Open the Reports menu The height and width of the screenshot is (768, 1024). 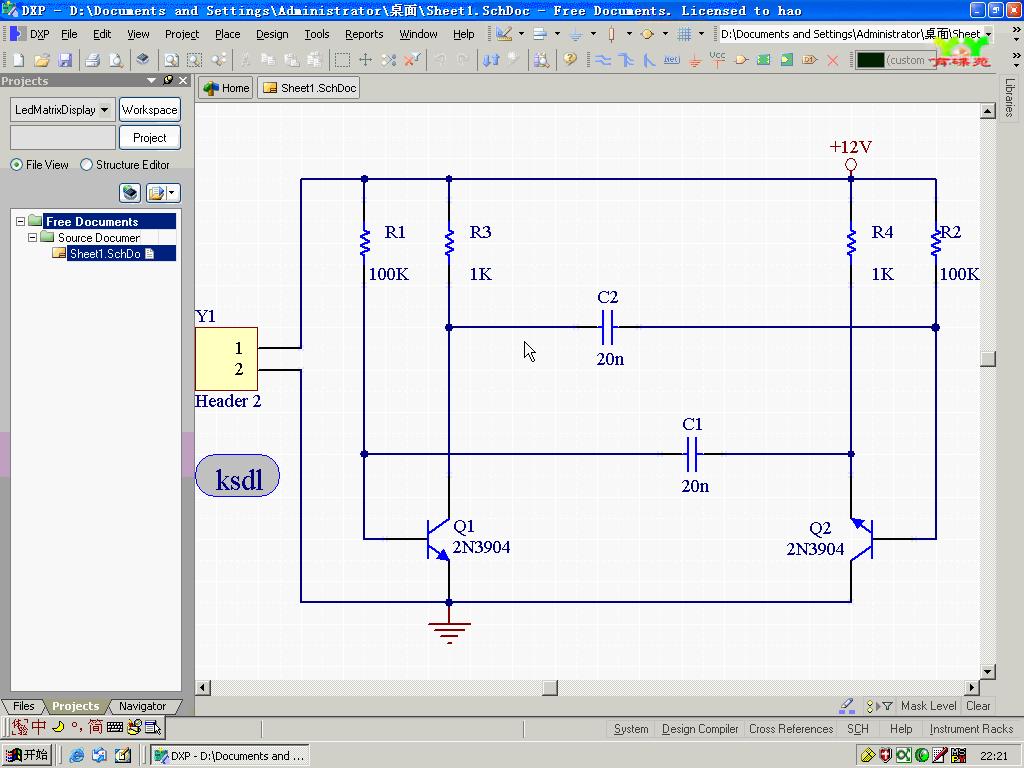(x=364, y=34)
